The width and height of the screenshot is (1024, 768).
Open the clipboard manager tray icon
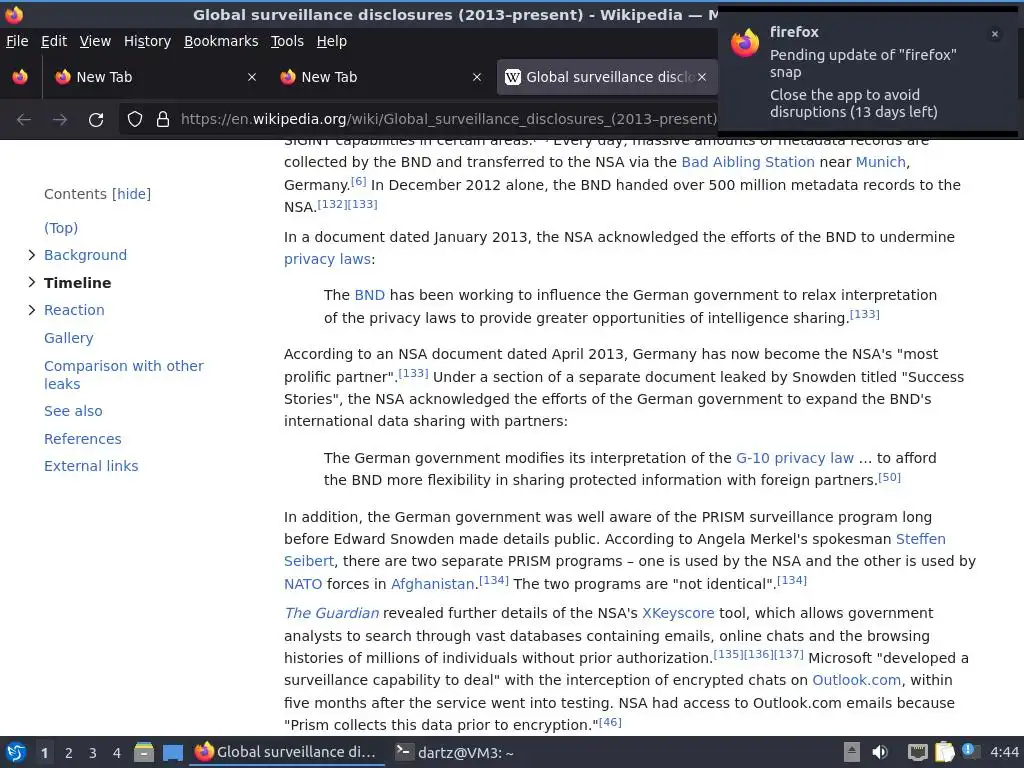[944, 752]
